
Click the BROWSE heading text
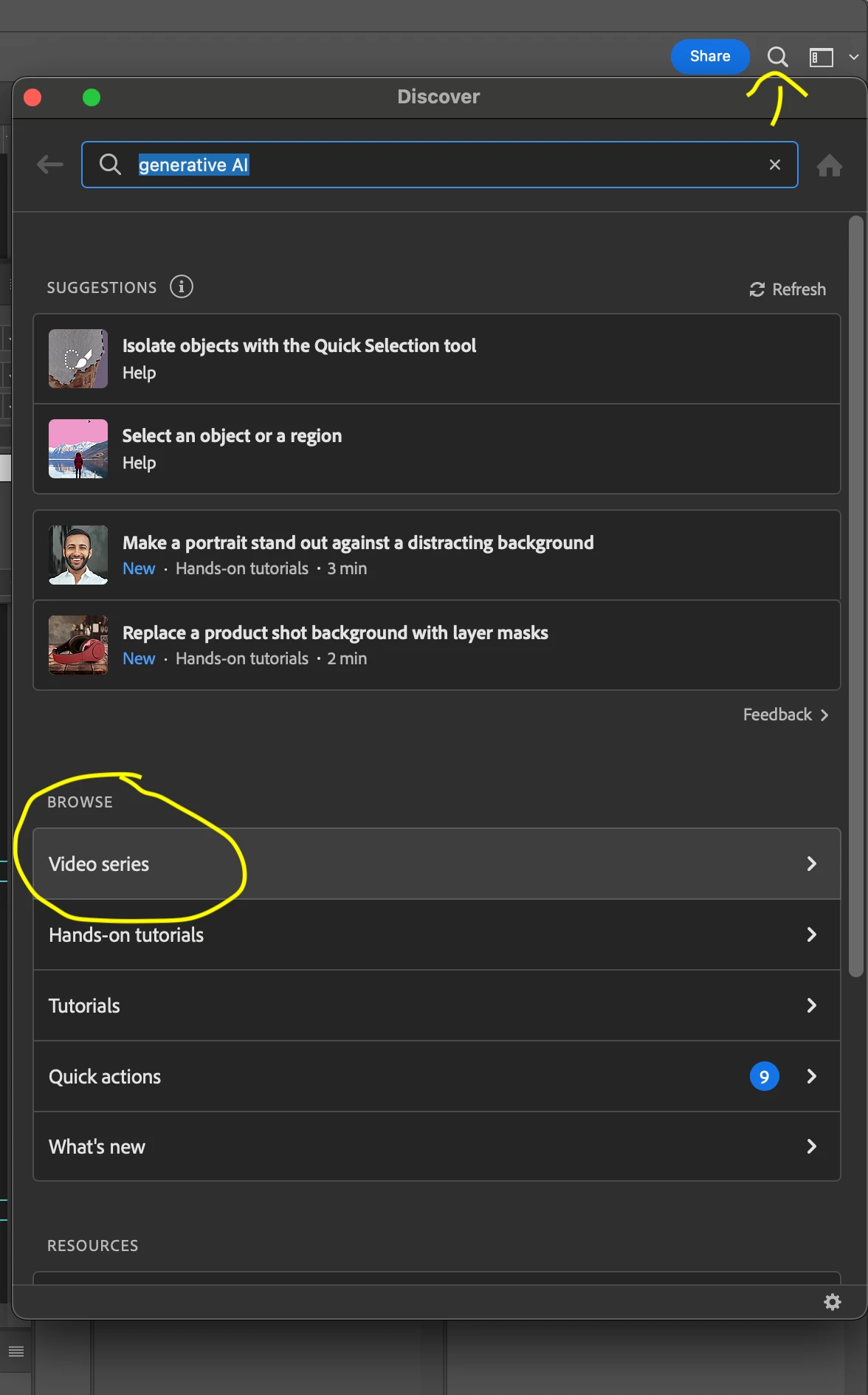click(80, 802)
